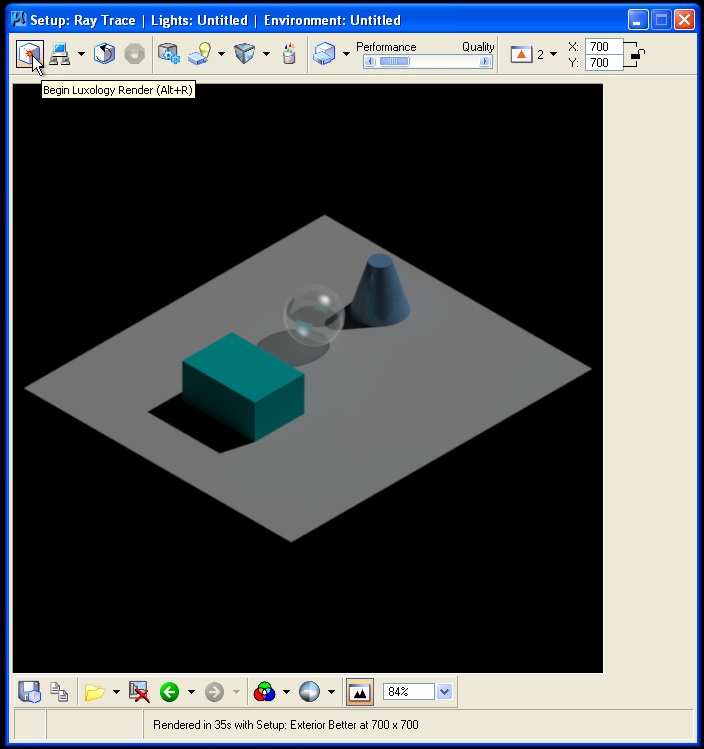Delete the current image with red X icon
The image size is (704, 749).
tap(139, 692)
